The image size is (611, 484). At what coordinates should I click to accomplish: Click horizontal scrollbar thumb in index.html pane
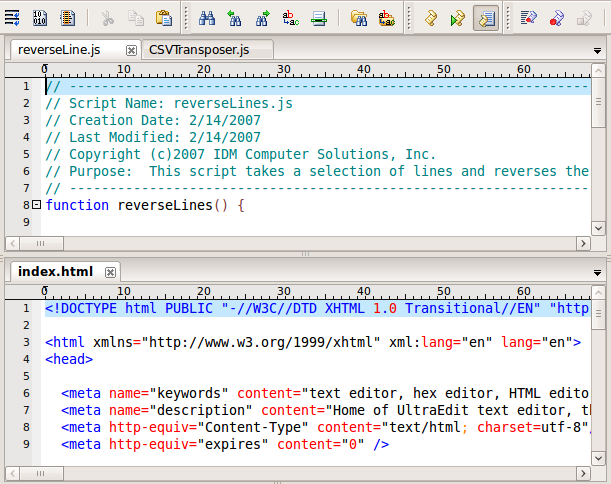(41, 473)
